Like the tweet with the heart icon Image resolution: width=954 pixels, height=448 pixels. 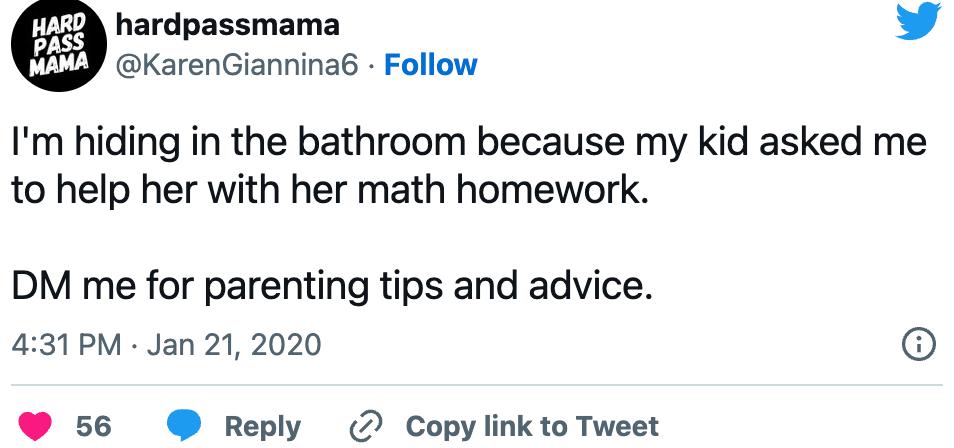[40, 425]
